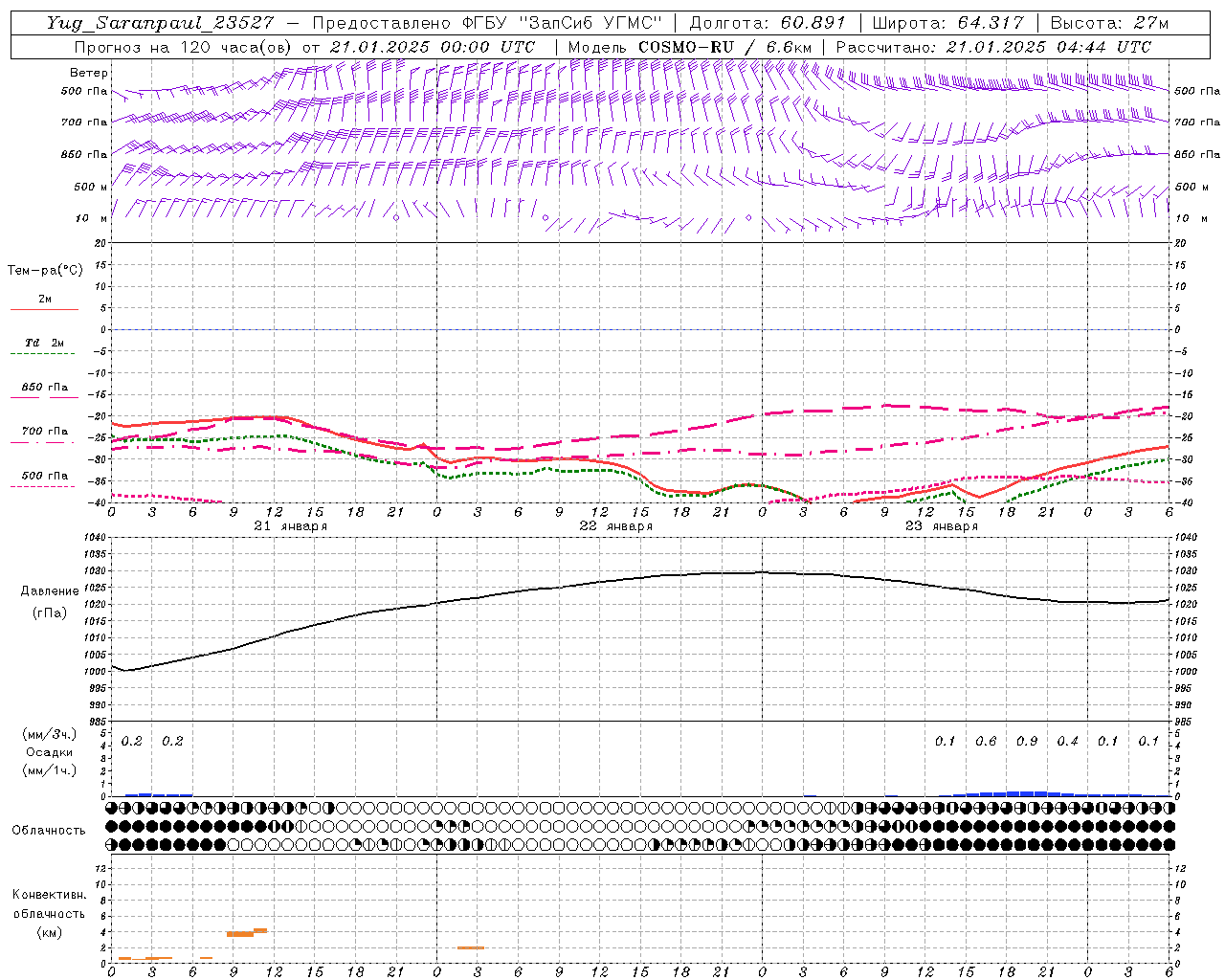The width and height of the screenshot is (1225, 980).
Task: Click 'Рассчитано: 21.01.2025 04:44 UTC' timestamp
Action: [x=993, y=47]
